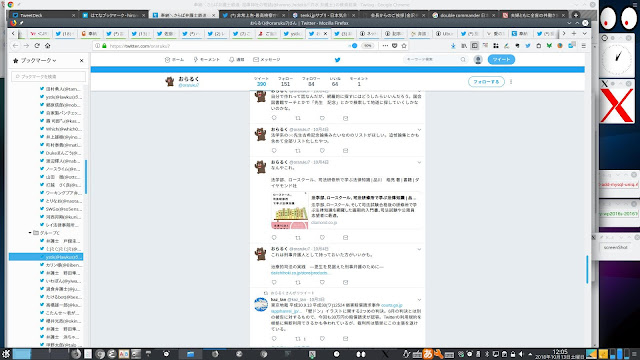Click フォローする button

(x=486, y=82)
